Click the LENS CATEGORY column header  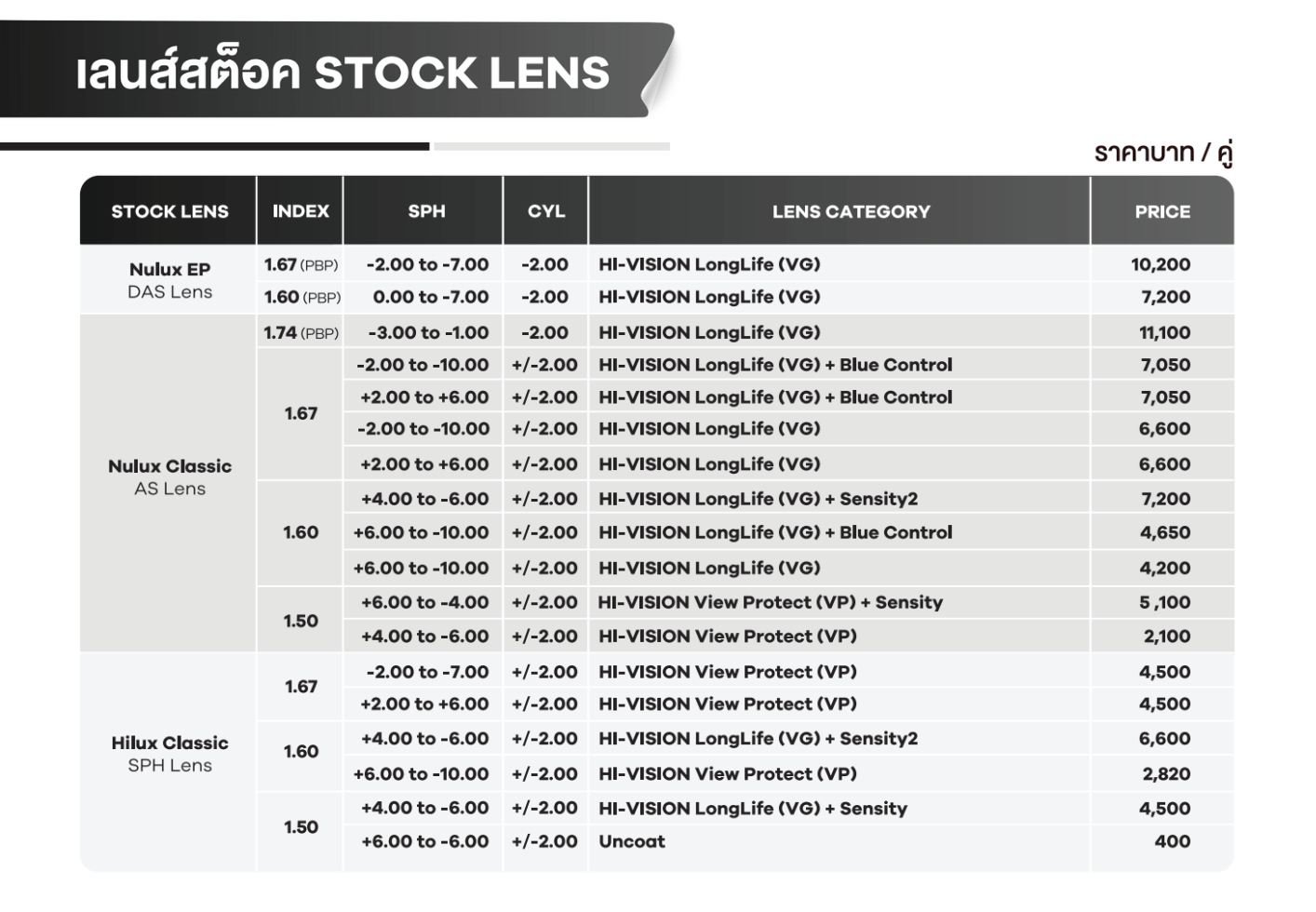pos(851,211)
